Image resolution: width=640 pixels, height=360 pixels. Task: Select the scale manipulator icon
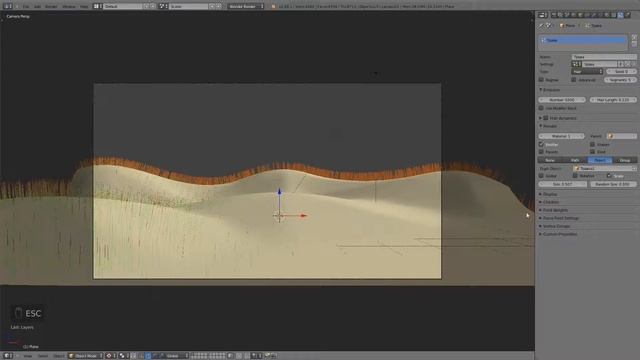162,356
